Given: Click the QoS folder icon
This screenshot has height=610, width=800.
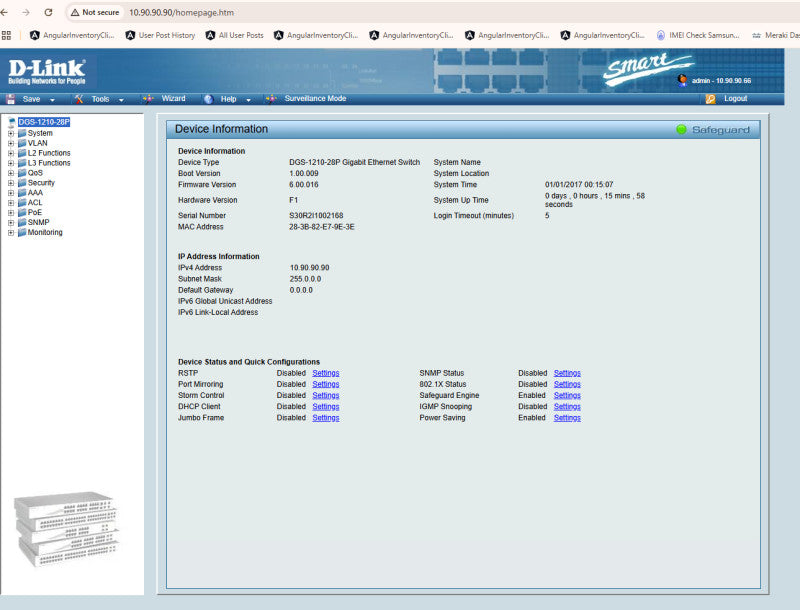Looking at the screenshot, I should (x=22, y=173).
